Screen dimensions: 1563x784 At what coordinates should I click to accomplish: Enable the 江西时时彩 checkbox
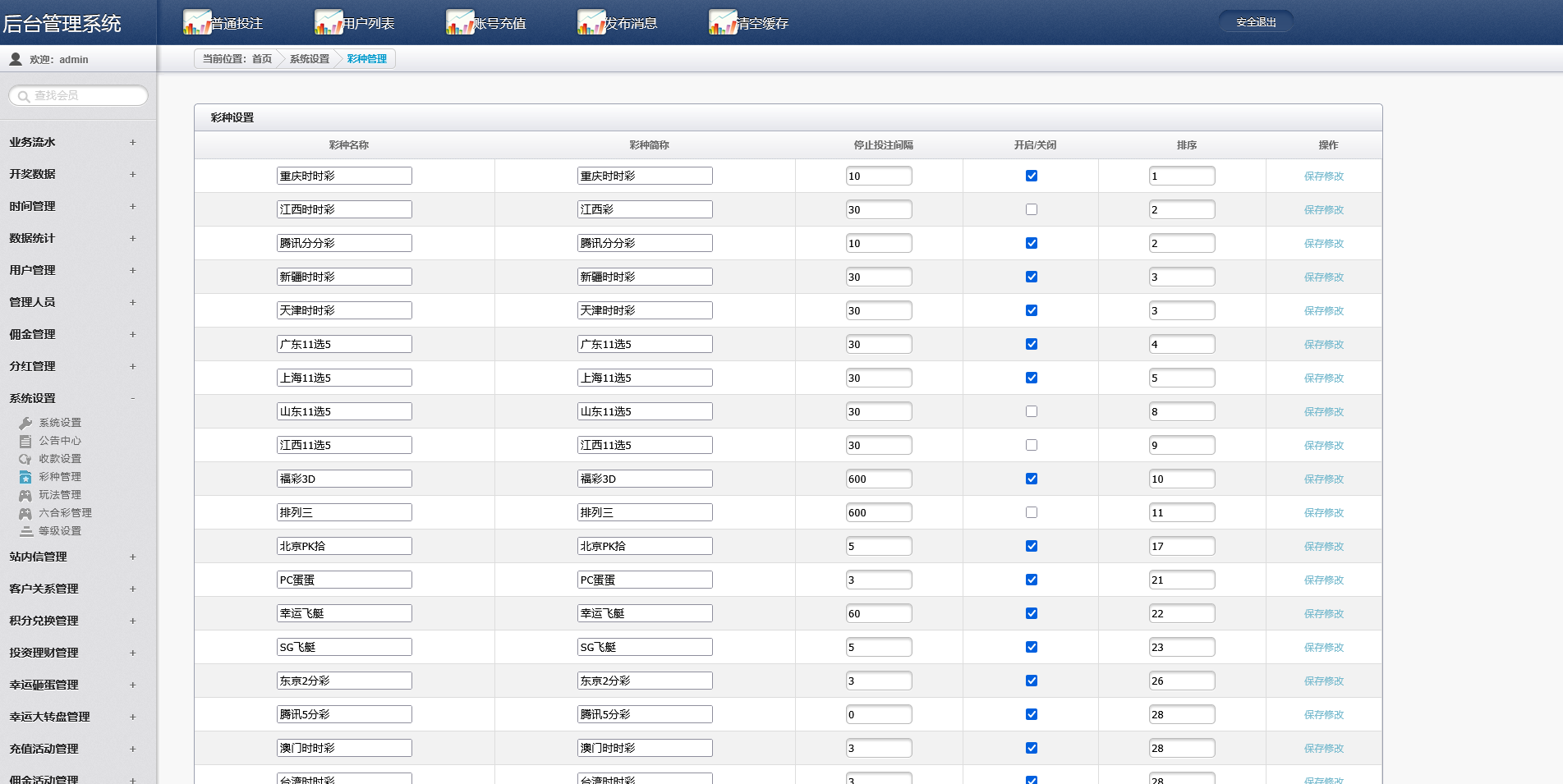(x=1032, y=209)
